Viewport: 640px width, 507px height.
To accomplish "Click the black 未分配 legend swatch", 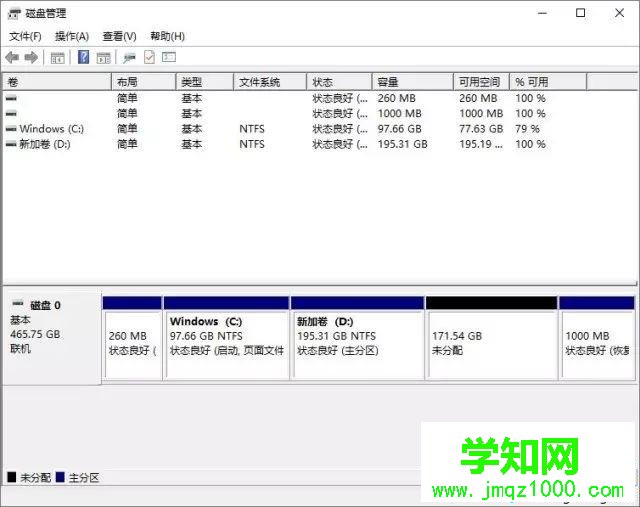I will click(x=12, y=477).
